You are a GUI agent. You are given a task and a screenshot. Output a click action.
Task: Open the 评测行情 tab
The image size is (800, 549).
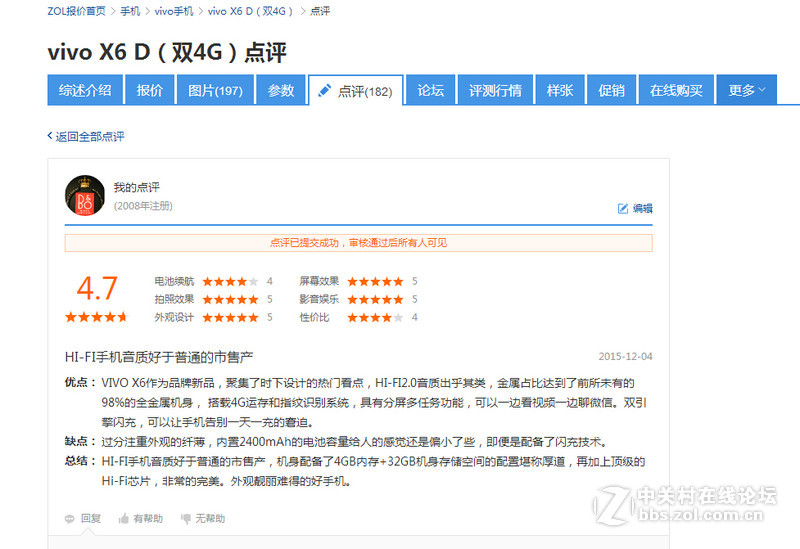point(495,90)
